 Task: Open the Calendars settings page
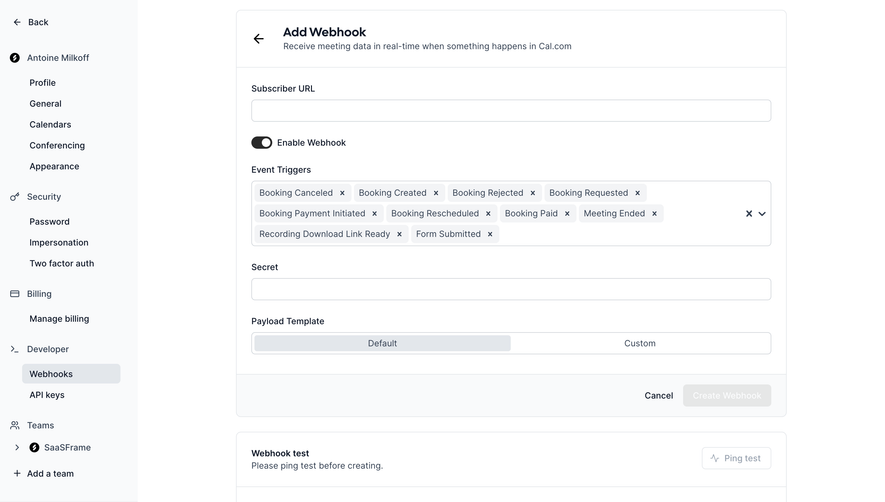[50, 124]
